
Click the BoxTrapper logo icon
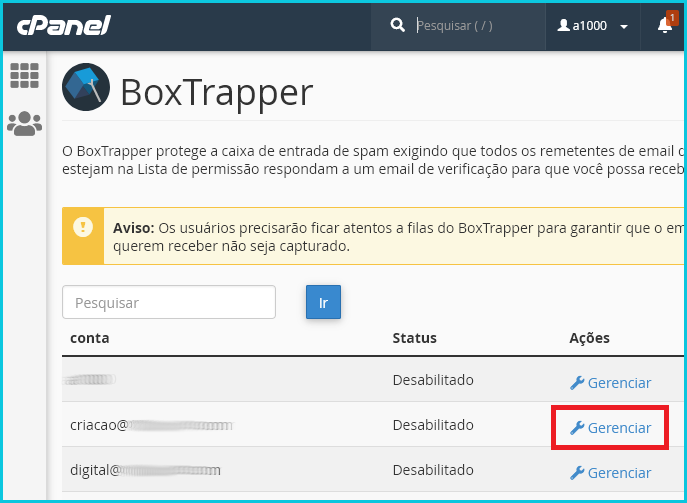86,87
